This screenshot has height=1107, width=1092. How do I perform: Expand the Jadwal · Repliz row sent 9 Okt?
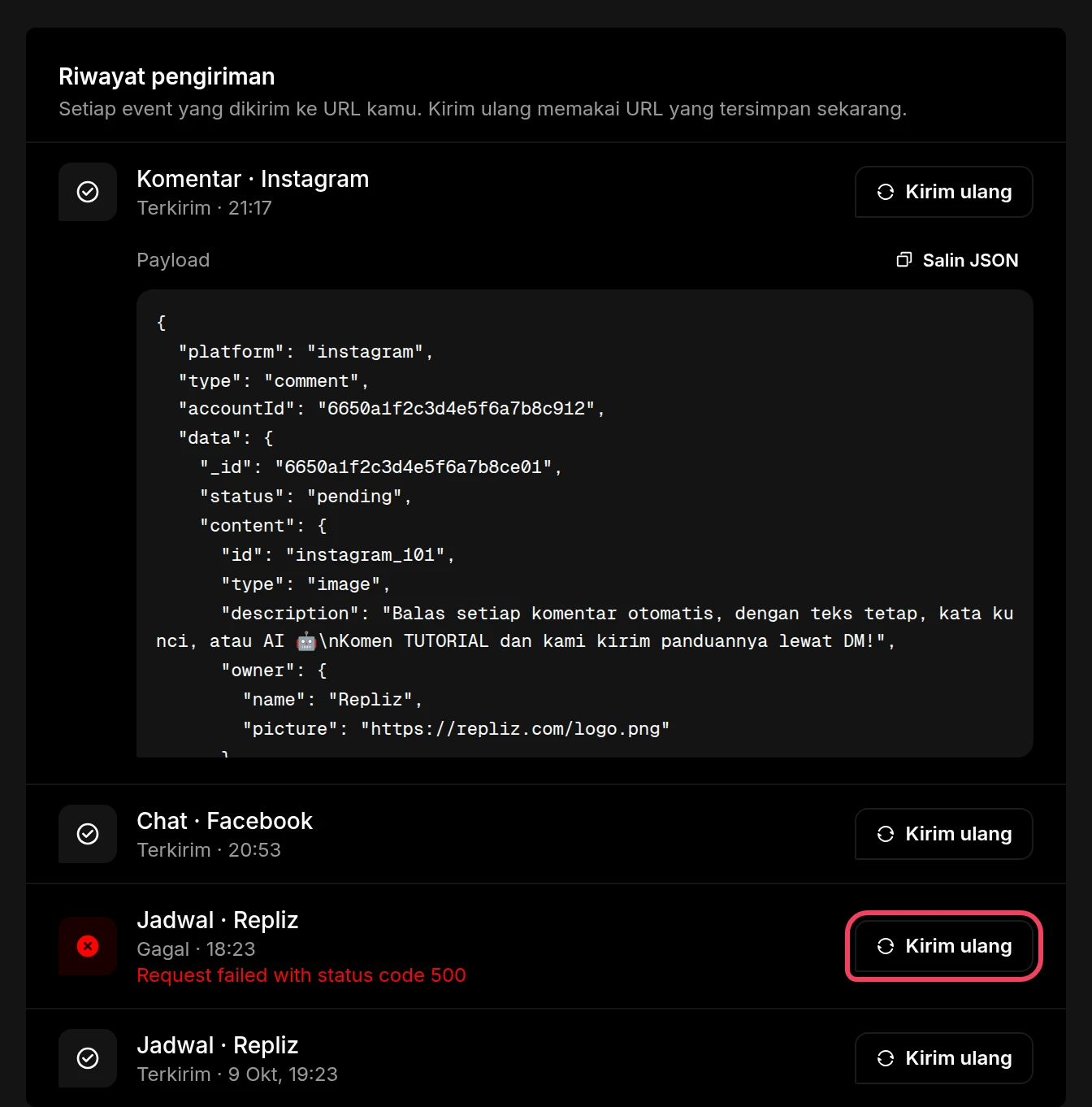pos(218,1045)
